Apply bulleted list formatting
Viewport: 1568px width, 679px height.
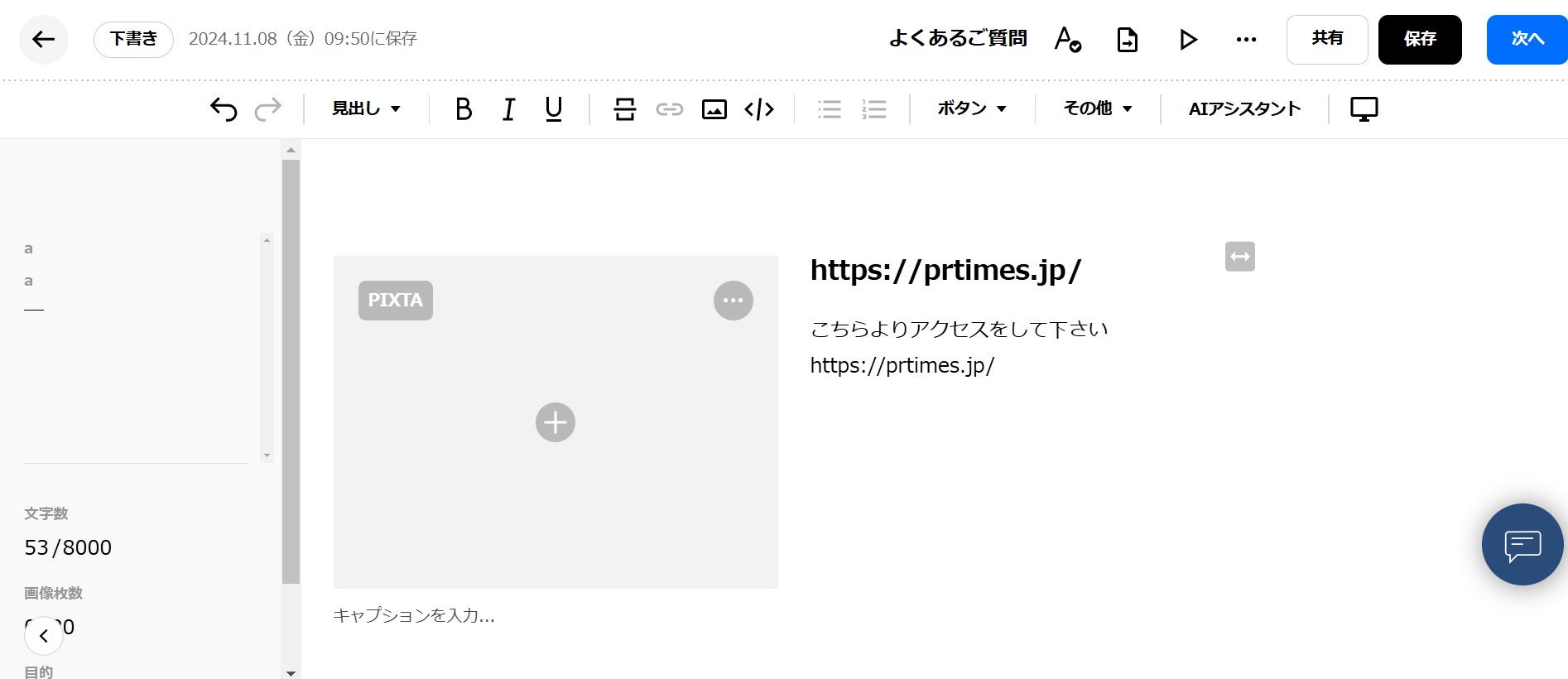(829, 109)
